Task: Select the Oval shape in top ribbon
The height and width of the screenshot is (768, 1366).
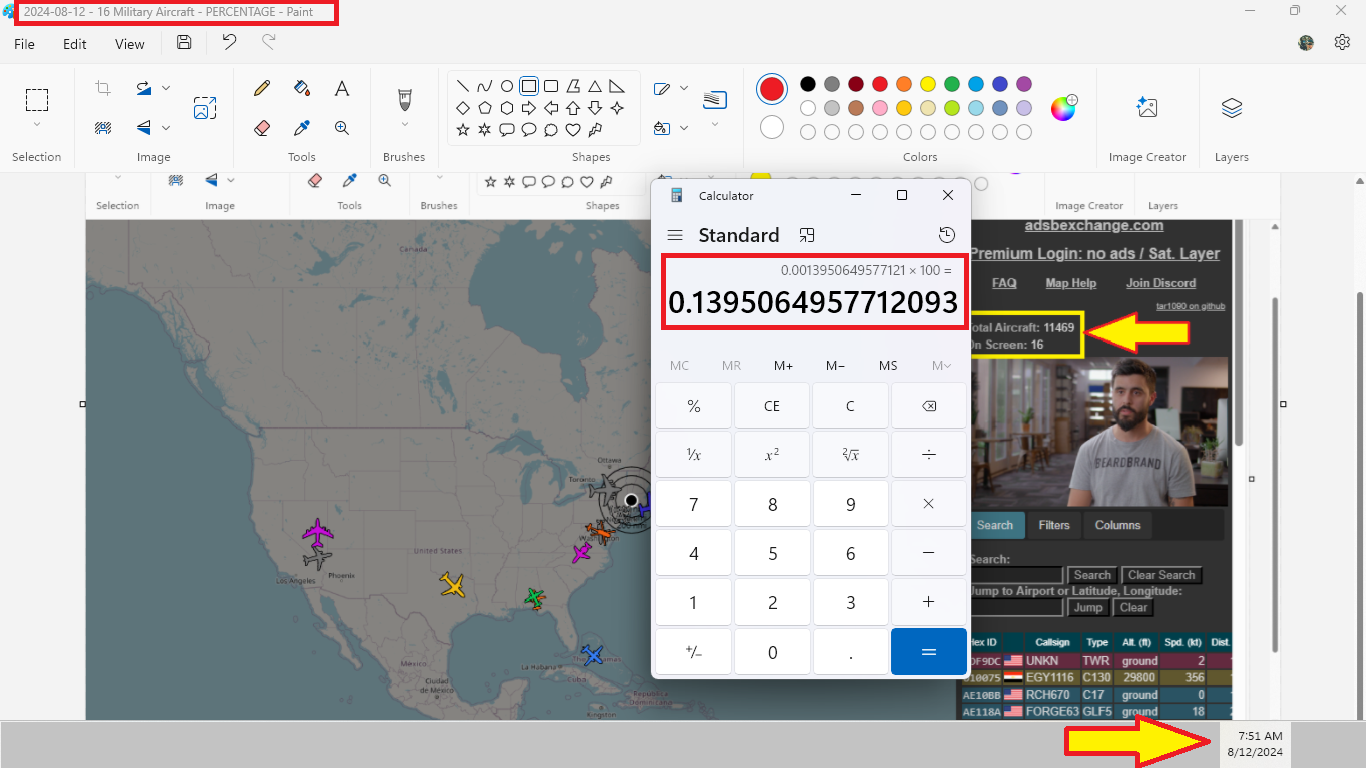Action: [x=507, y=86]
